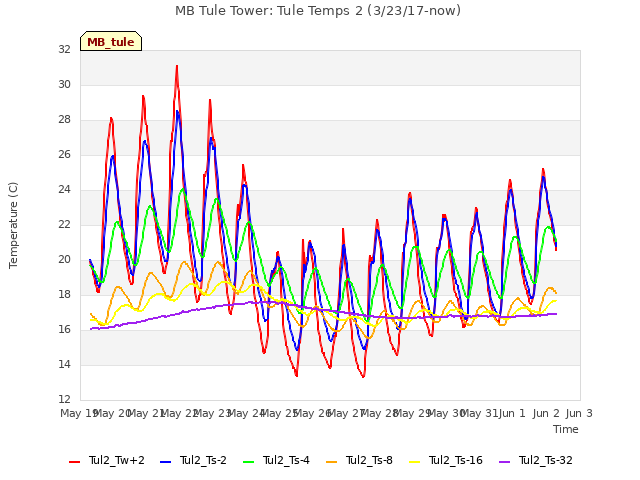Click the 18 y-axis tick label
Image resolution: width=640 pixels, height=480 pixels.
point(64,294)
